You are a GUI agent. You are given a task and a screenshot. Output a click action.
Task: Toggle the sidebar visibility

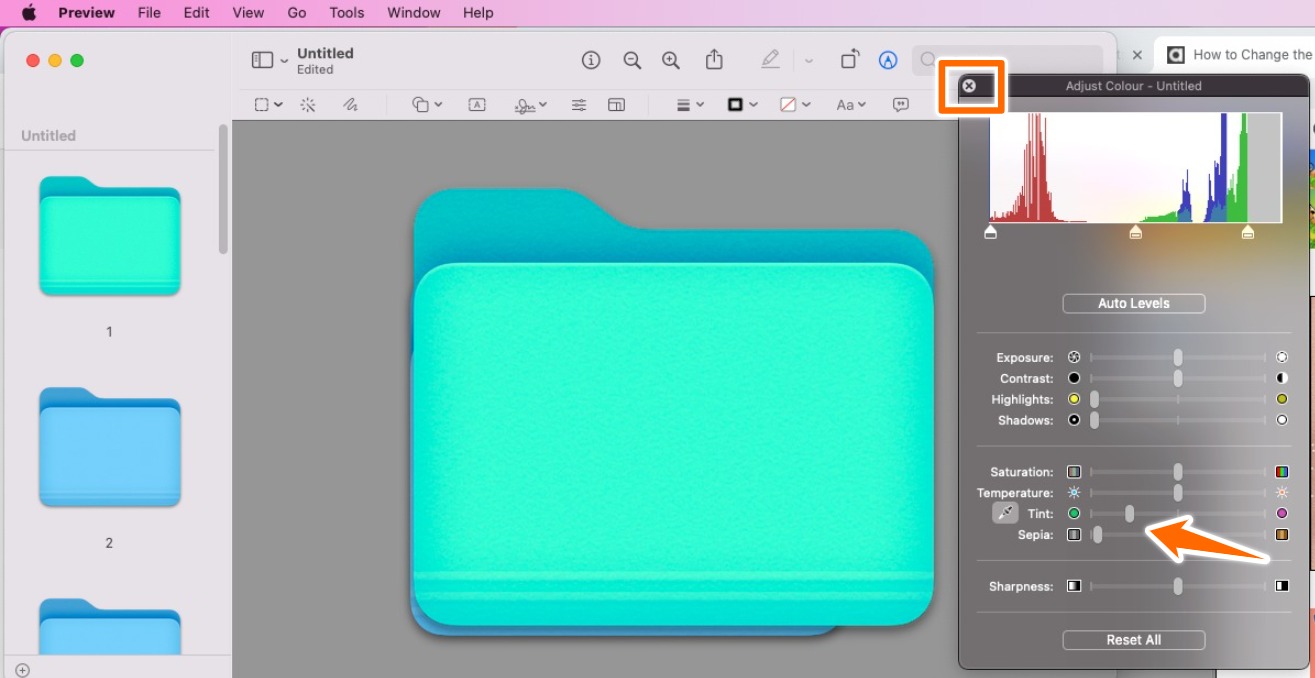pos(262,60)
